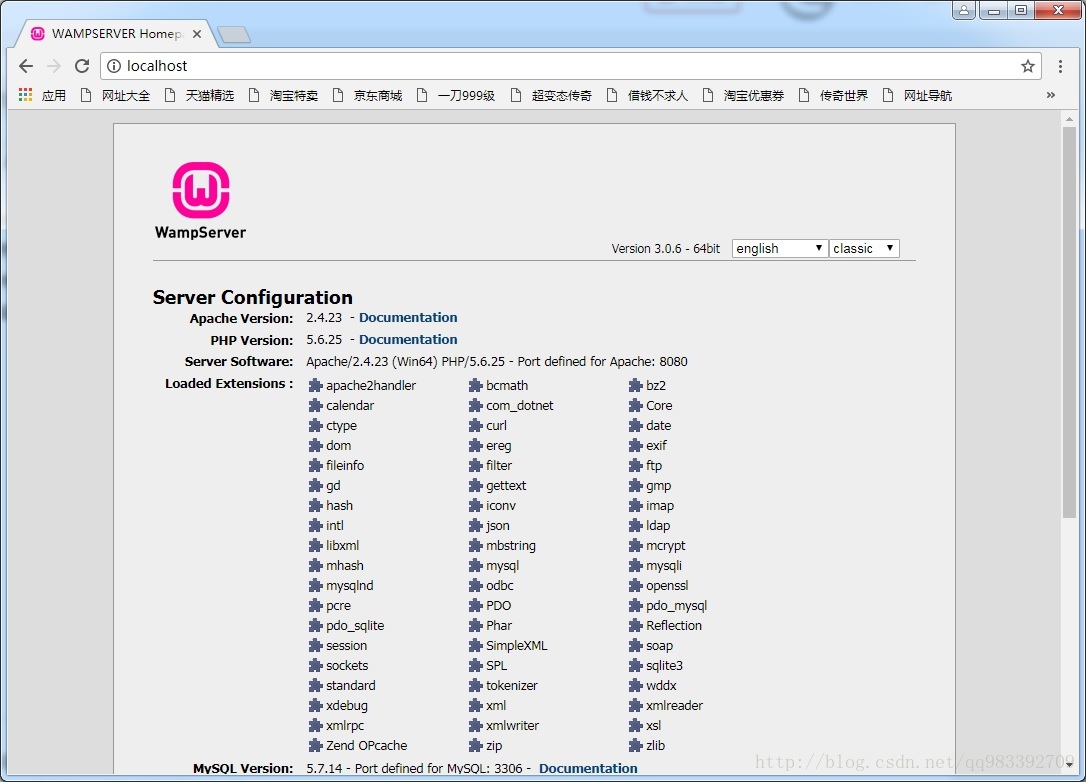1086x782 pixels.
Task: Click the puzzle icon beside PDO
Action: coord(475,605)
